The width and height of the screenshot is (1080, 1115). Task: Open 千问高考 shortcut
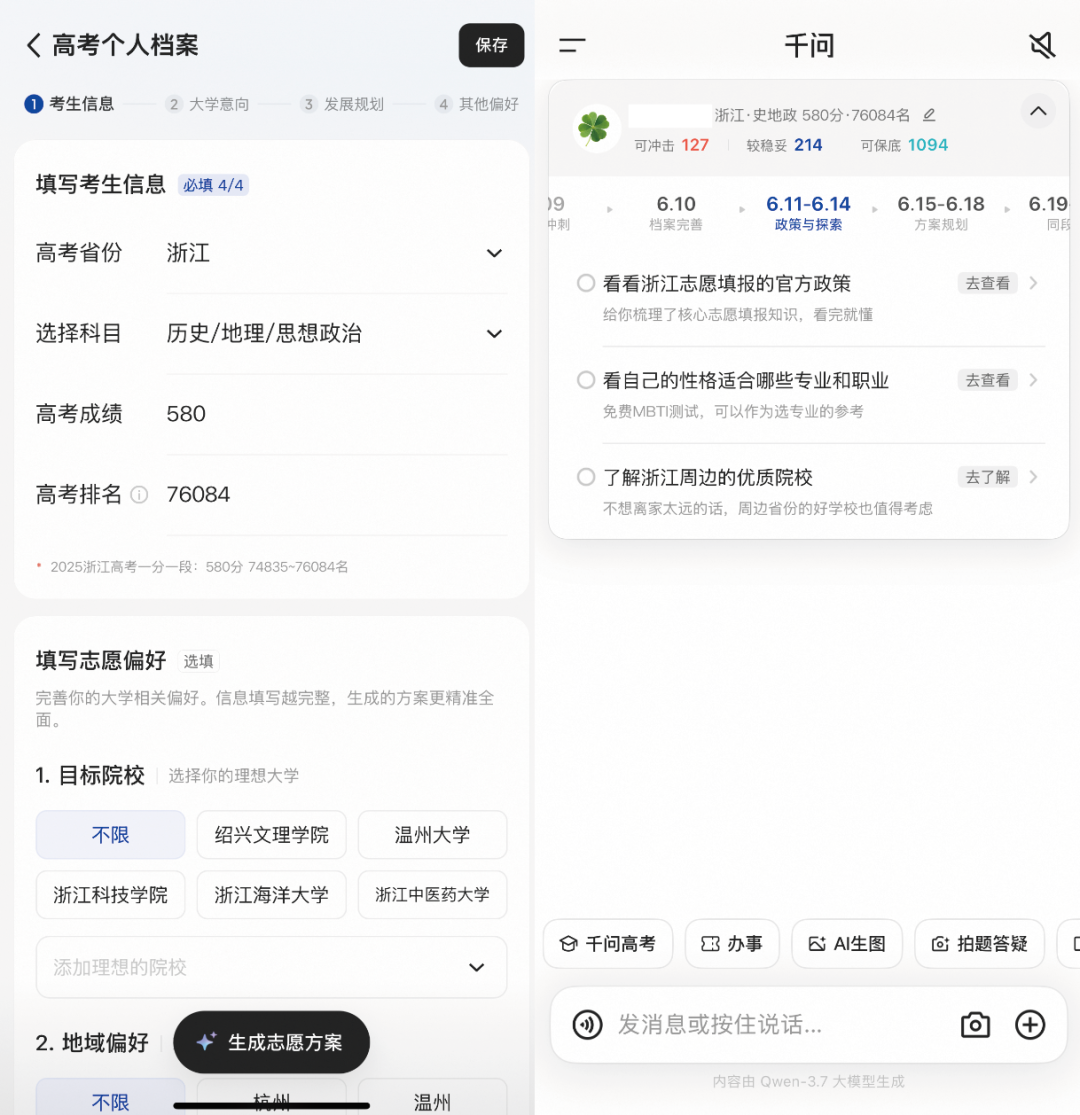(x=608, y=944)
